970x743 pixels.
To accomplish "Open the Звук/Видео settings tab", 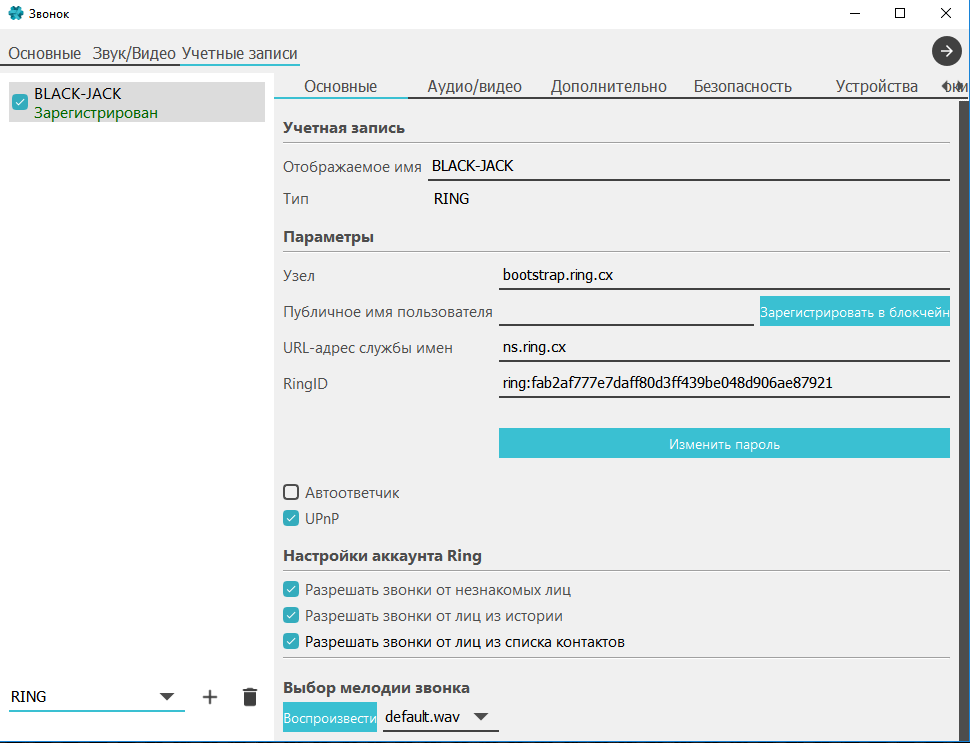I will (x=134, y=54).
